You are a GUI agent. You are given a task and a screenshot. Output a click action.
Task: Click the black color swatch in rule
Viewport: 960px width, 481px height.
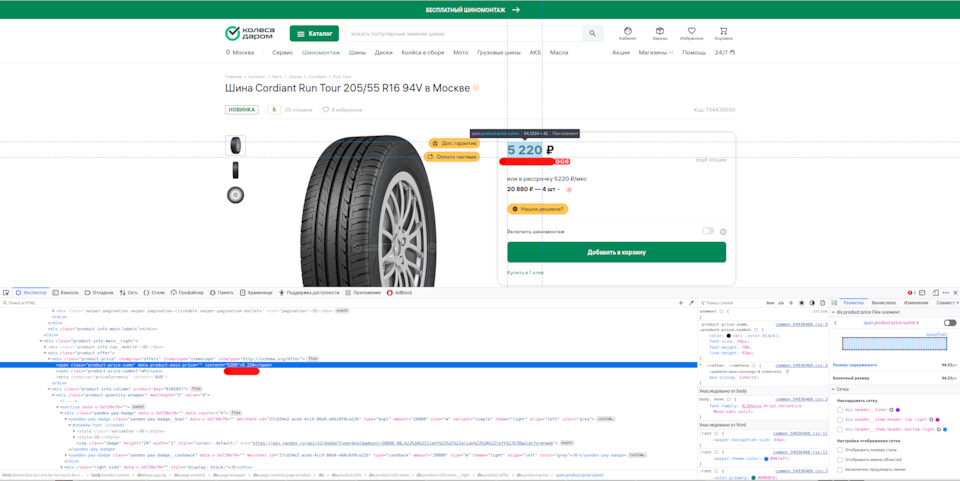pyautogui.click(x=729, y=336)
